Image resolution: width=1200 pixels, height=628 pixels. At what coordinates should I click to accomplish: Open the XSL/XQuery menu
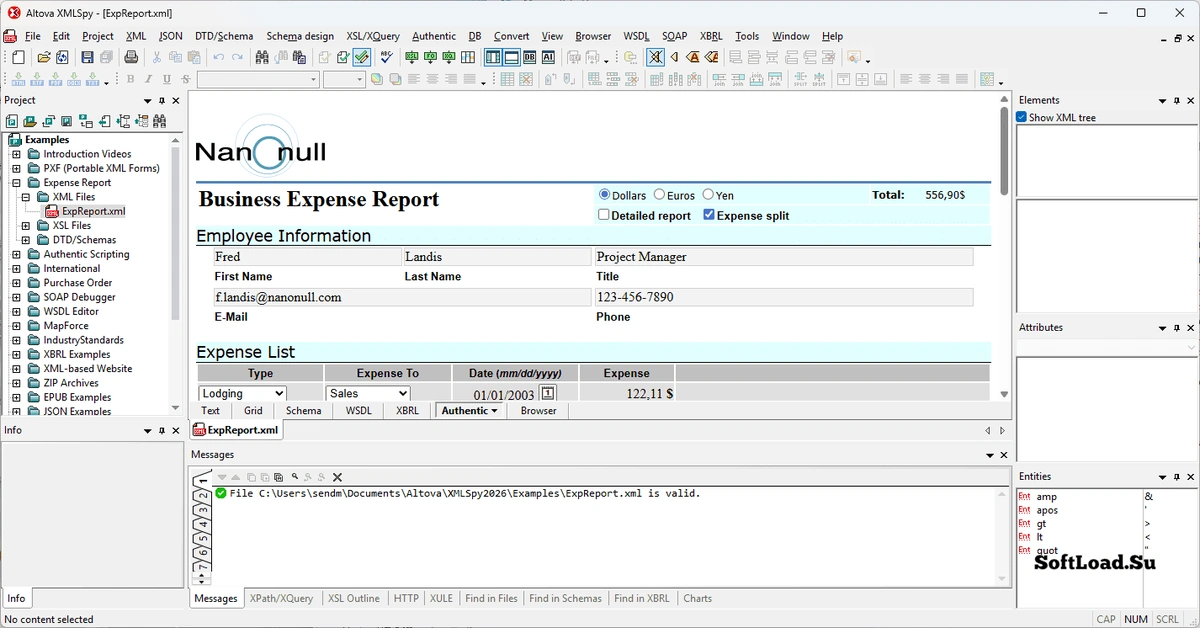(373, 36)
